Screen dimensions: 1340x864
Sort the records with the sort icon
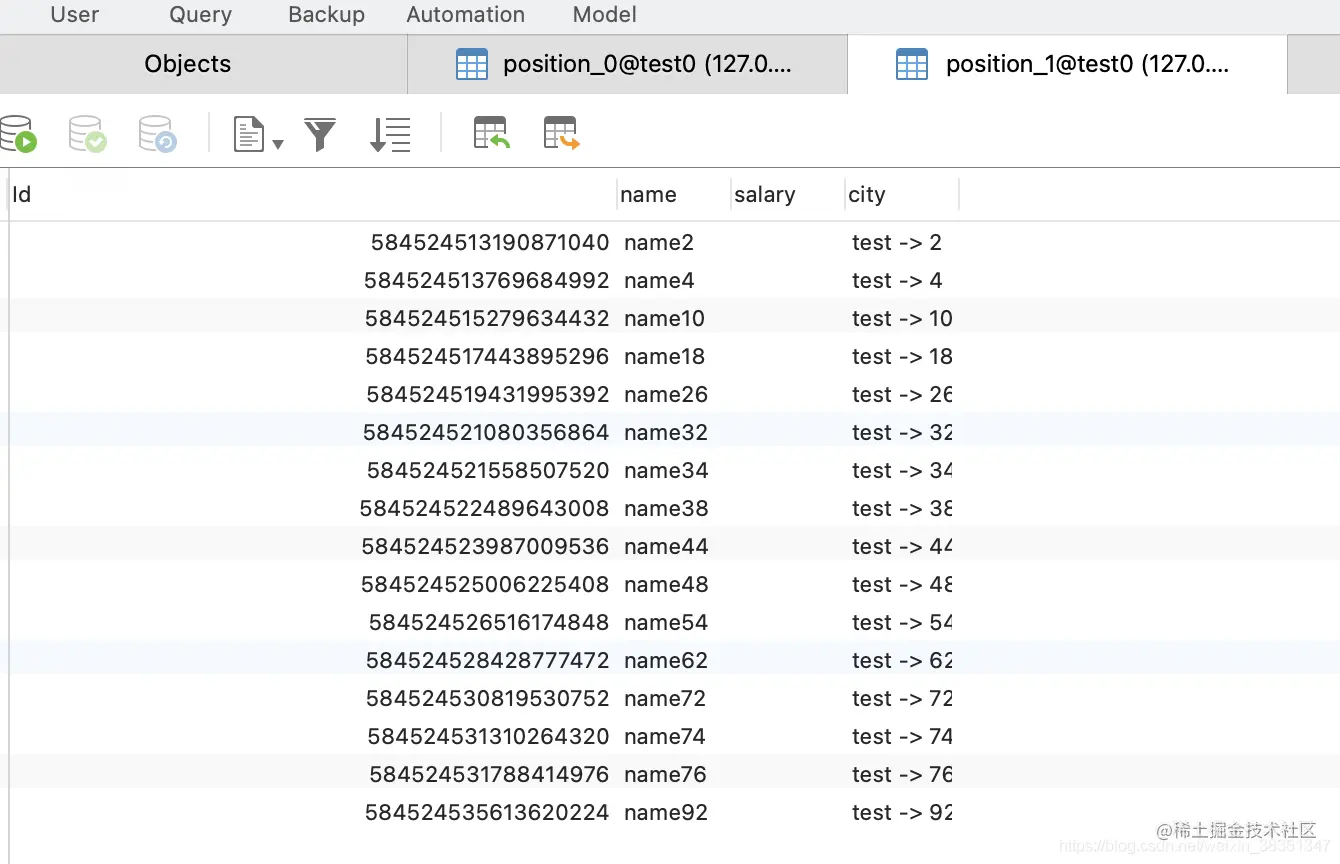click(390, 133)
